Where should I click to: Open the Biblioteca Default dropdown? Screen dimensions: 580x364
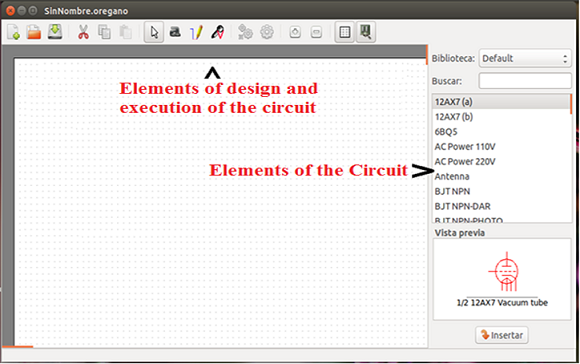(x=525, y=58)
